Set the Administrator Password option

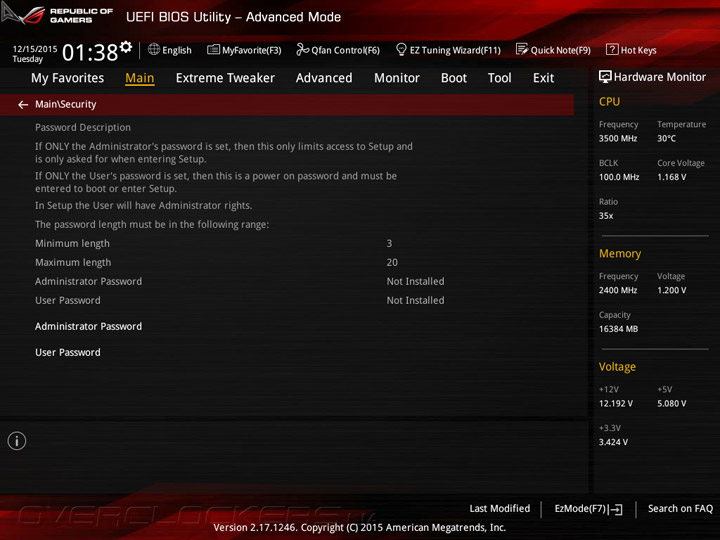(89, 326)
